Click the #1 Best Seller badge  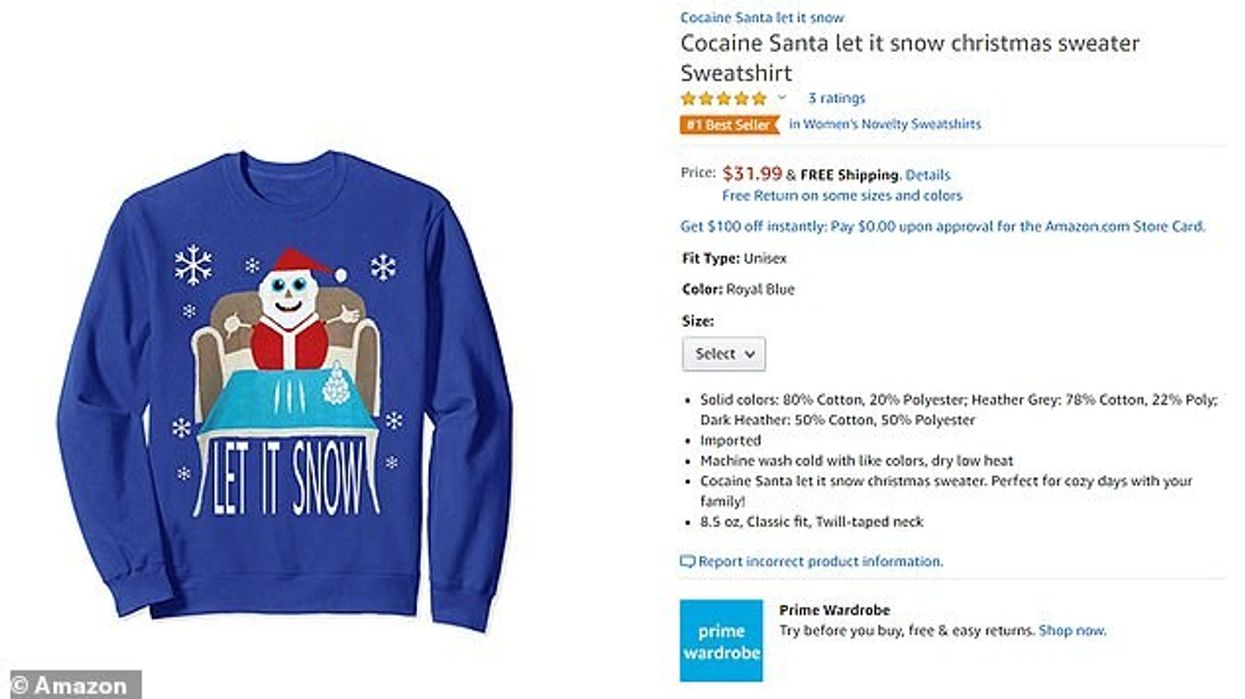pyautogui.click(x=729, y=124)
